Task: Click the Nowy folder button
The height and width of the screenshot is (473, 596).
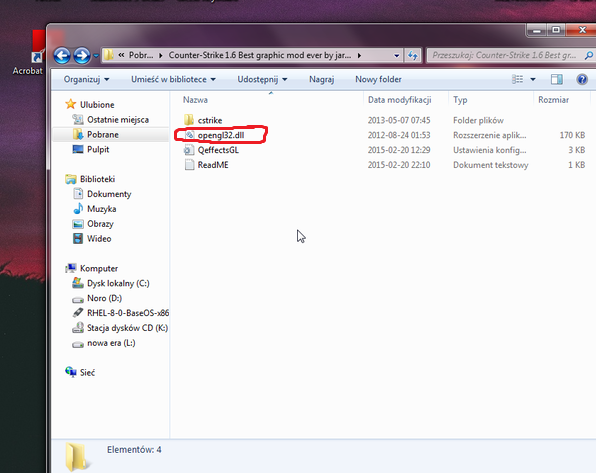Action: [378, 79]
